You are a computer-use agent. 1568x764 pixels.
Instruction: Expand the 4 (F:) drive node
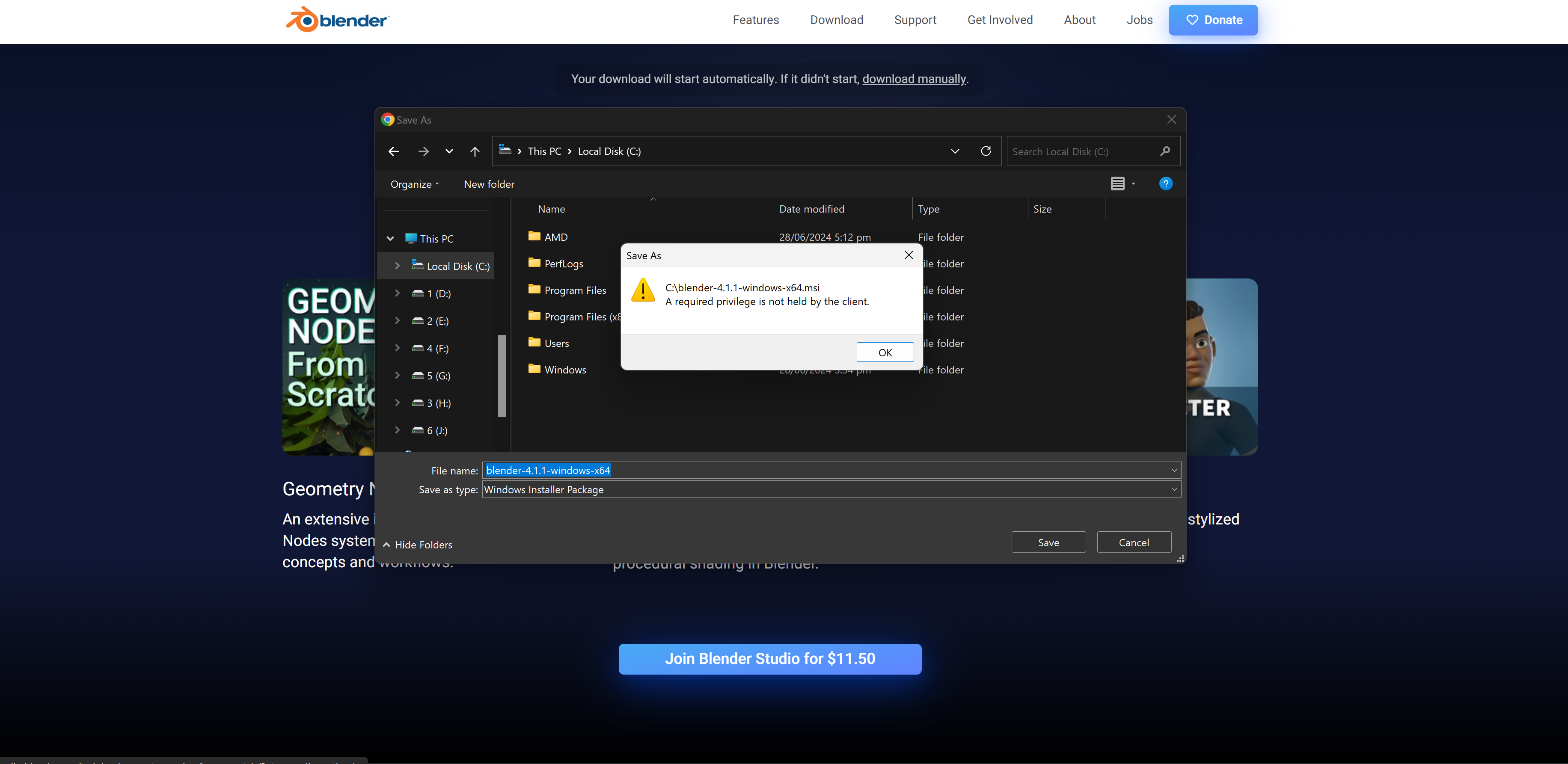point(398,348)
